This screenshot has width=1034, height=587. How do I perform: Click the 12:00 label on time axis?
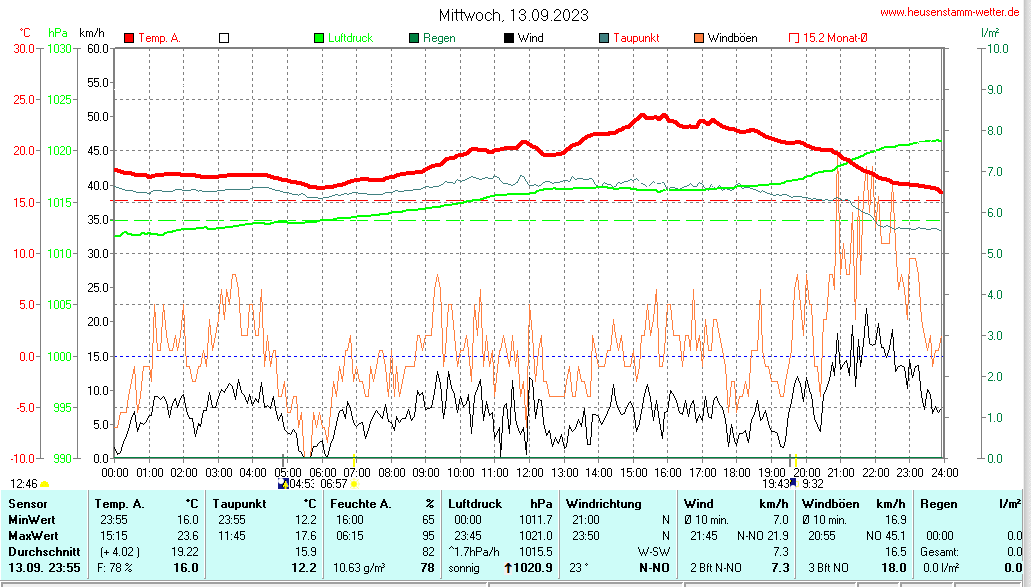point(530,472)
